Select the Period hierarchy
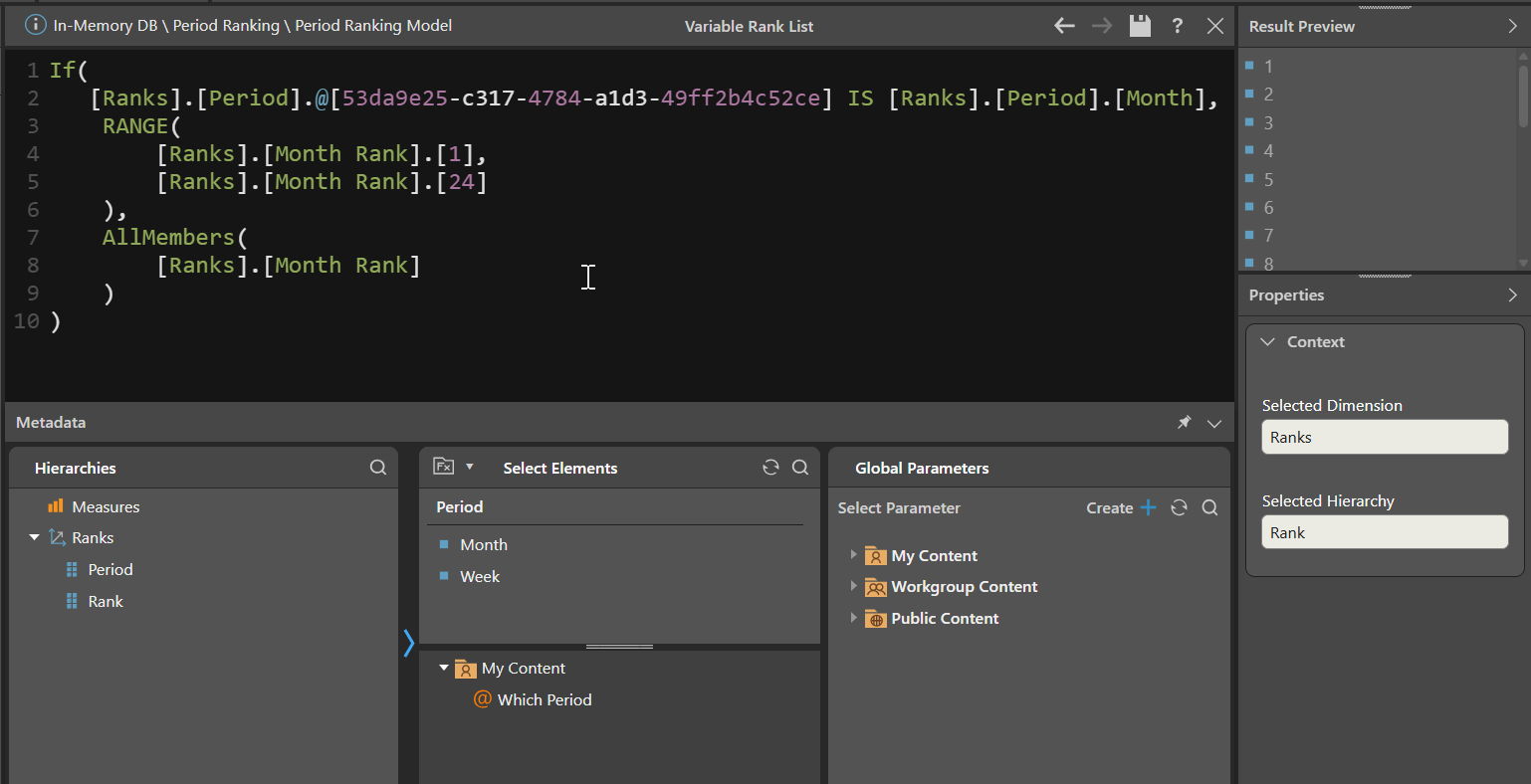This screenshot has width=1531, height=784. (109, 569)
